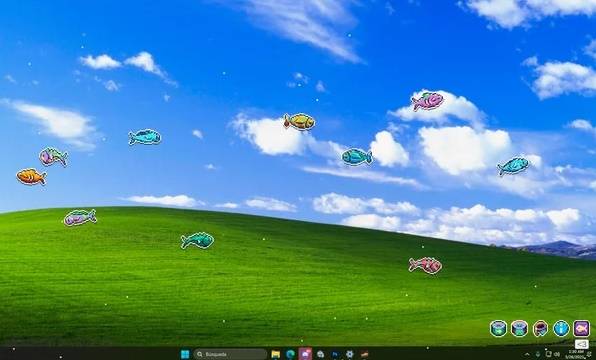Open the blue info icon
The width and height of the screenshot is (596, 360).
pyautogui.click(x=561, y=328)
